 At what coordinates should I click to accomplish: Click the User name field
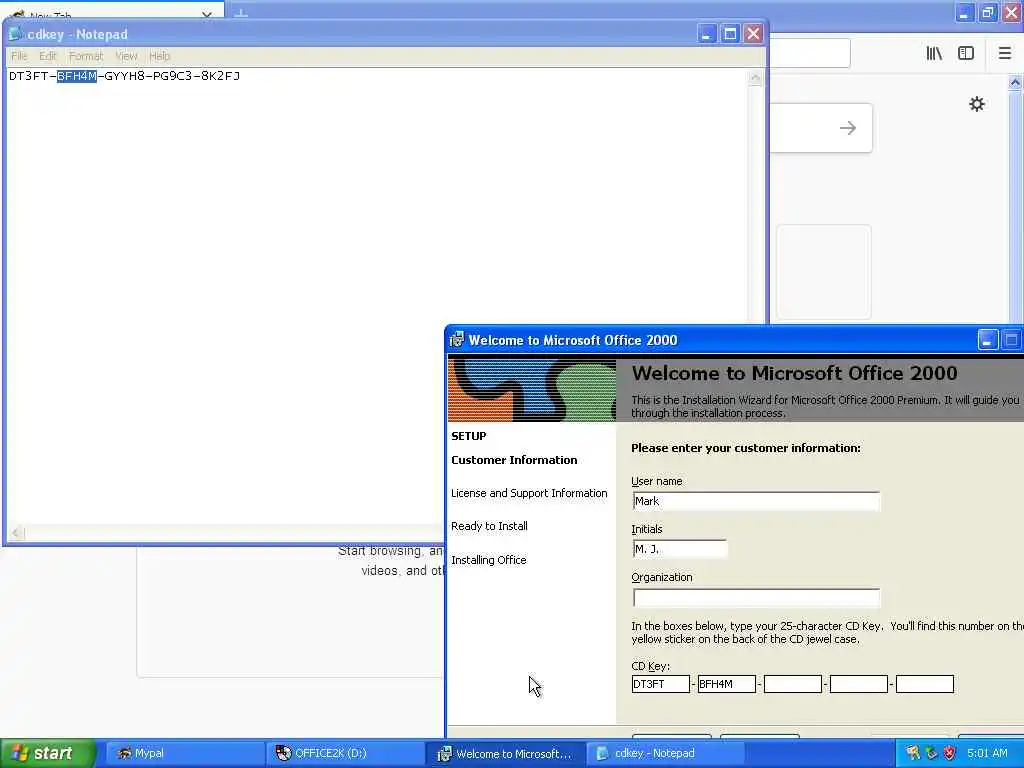(756, 502)
